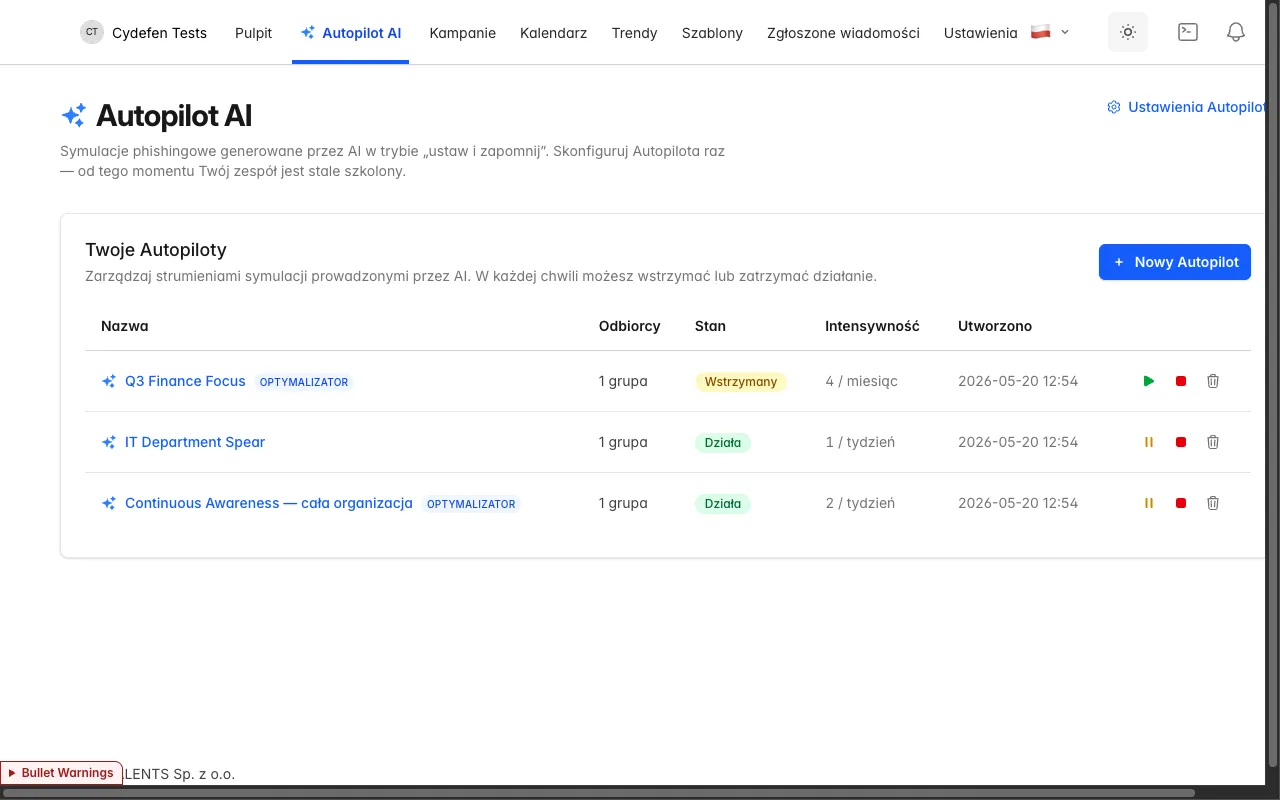1280x800 pixels.
Task: Stop the Continuous Awareness autopilot
Action: click(1181, 503)
